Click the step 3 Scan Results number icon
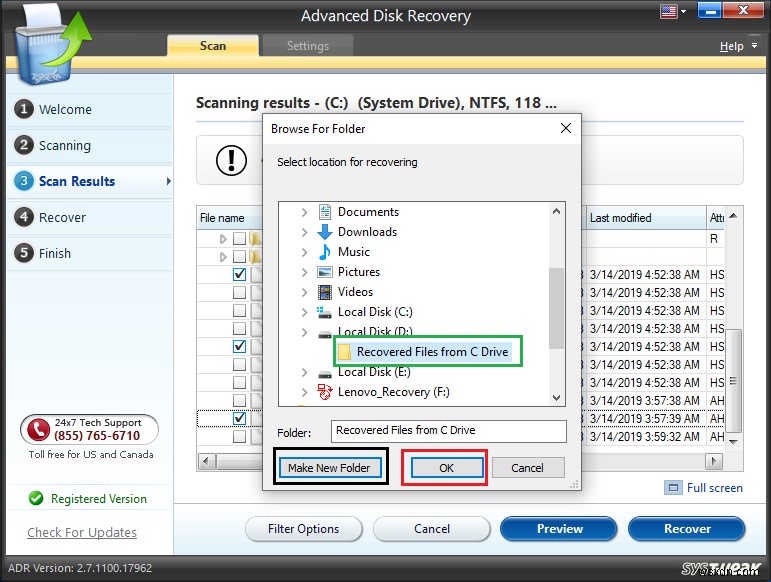Viewport: 771px width, 582px height. [x=24, y=181]
